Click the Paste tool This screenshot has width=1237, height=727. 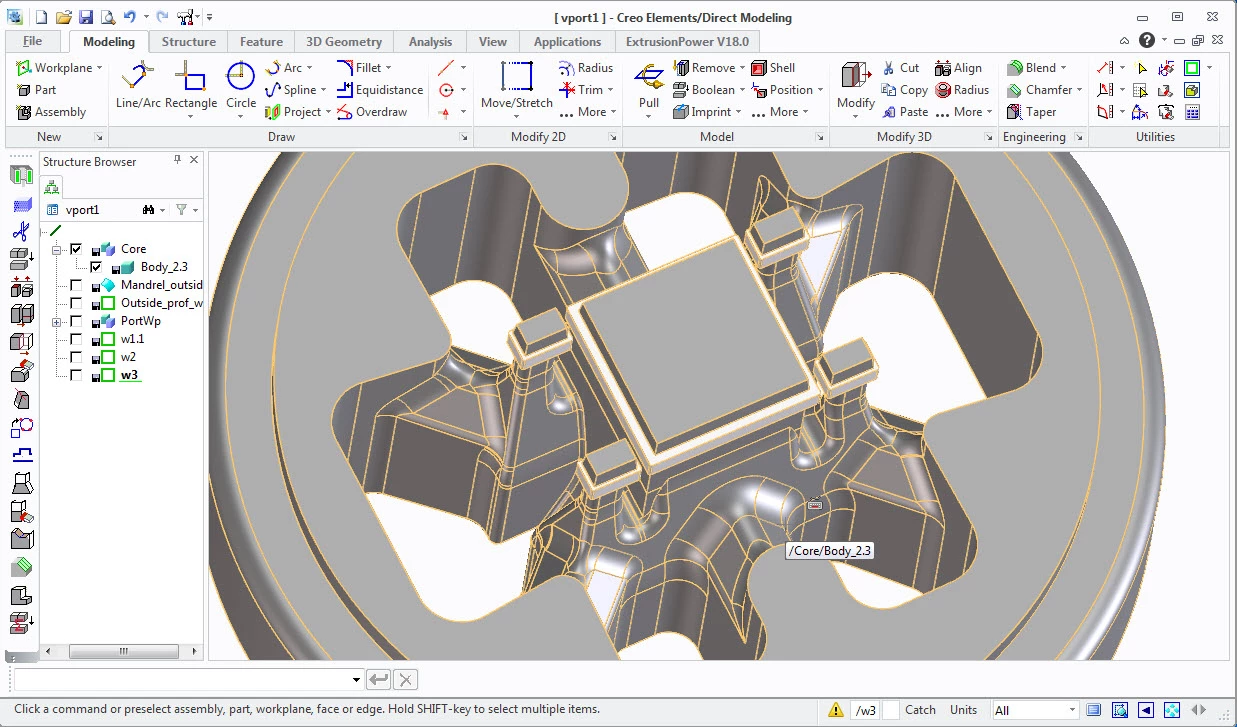904,112
